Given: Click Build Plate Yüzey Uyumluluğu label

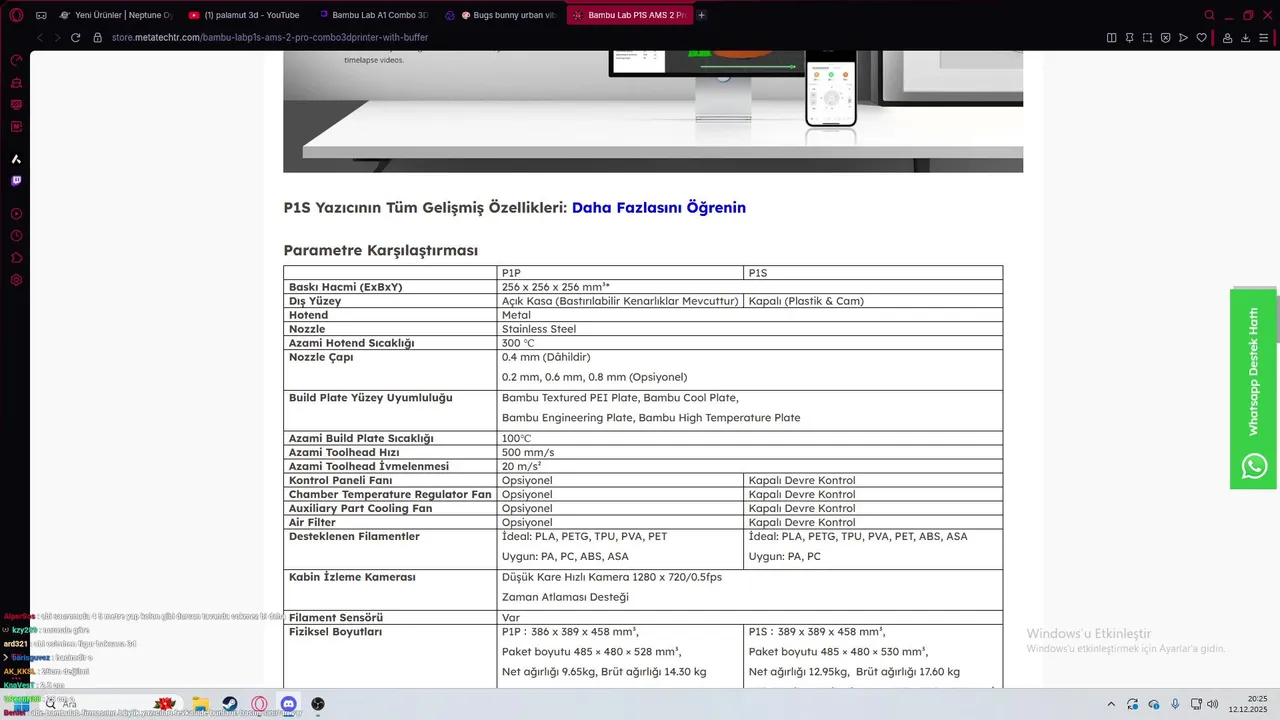Looking at the screenshot, I should click(370, 398).
